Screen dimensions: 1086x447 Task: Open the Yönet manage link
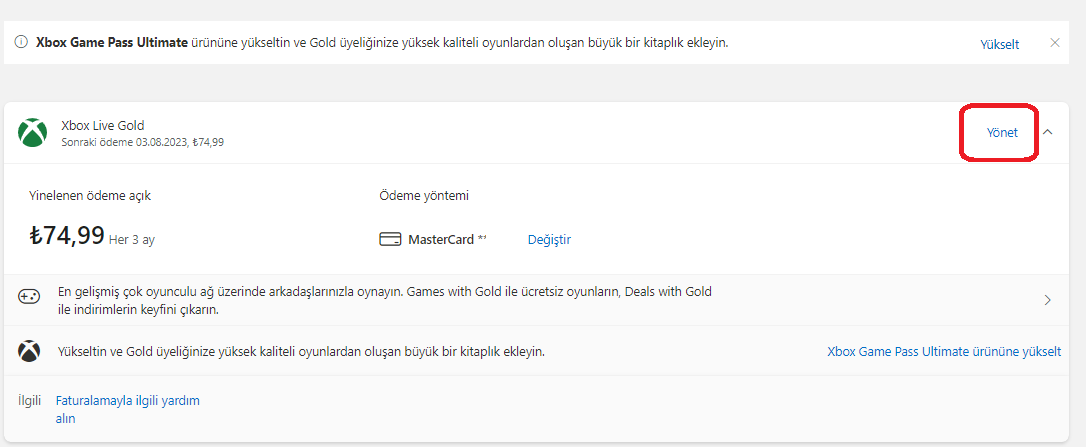point(1002,133)
